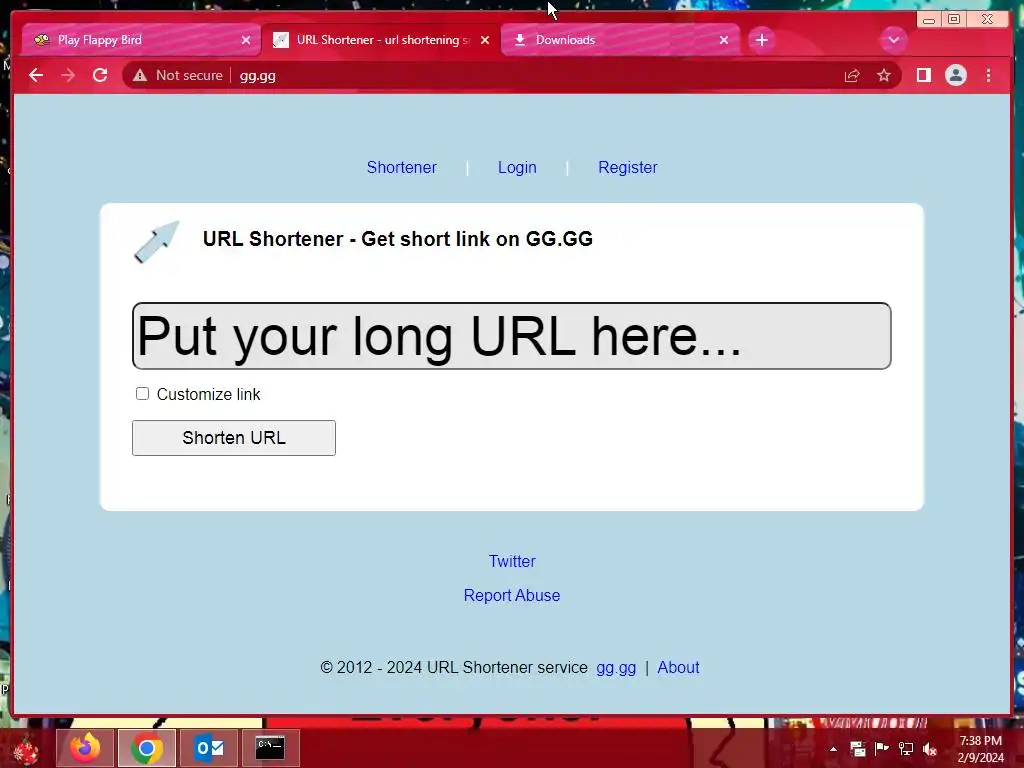Open the Report Abuse link
The width and height of the screenshot is (1024, 768).
click(x=511, y=596)
